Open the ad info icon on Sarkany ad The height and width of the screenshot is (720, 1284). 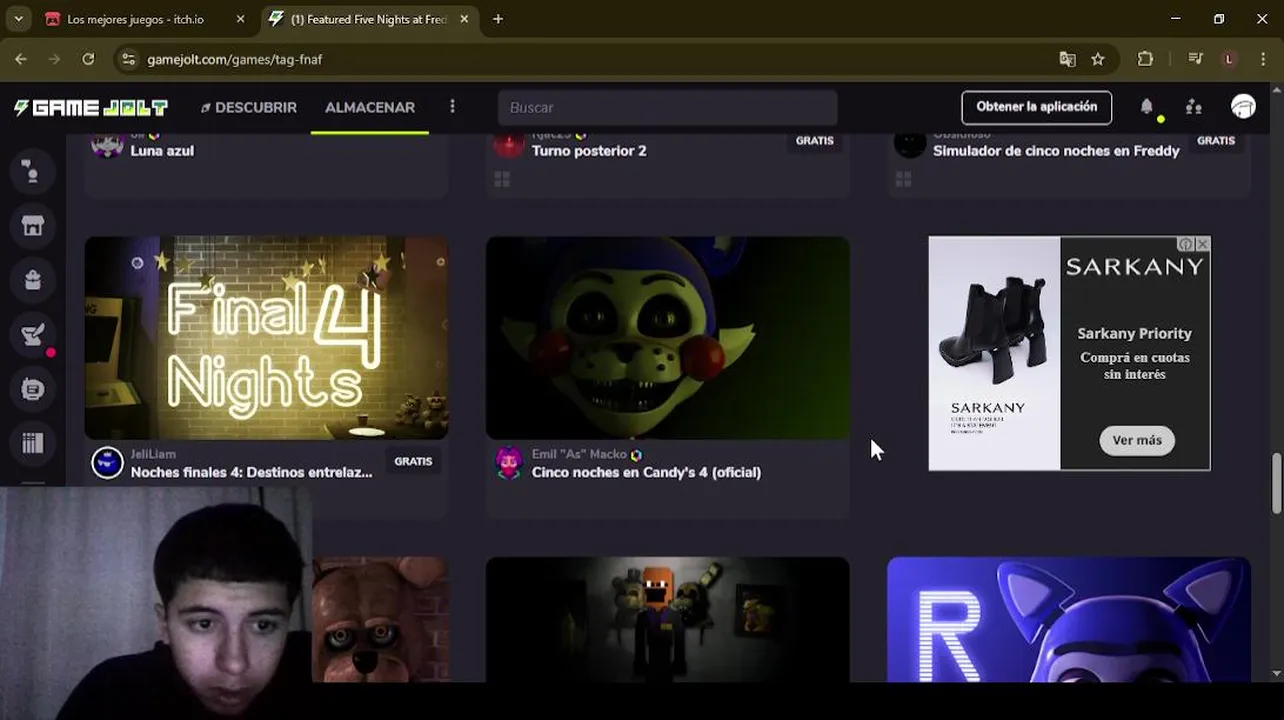tap(1186, 244)
